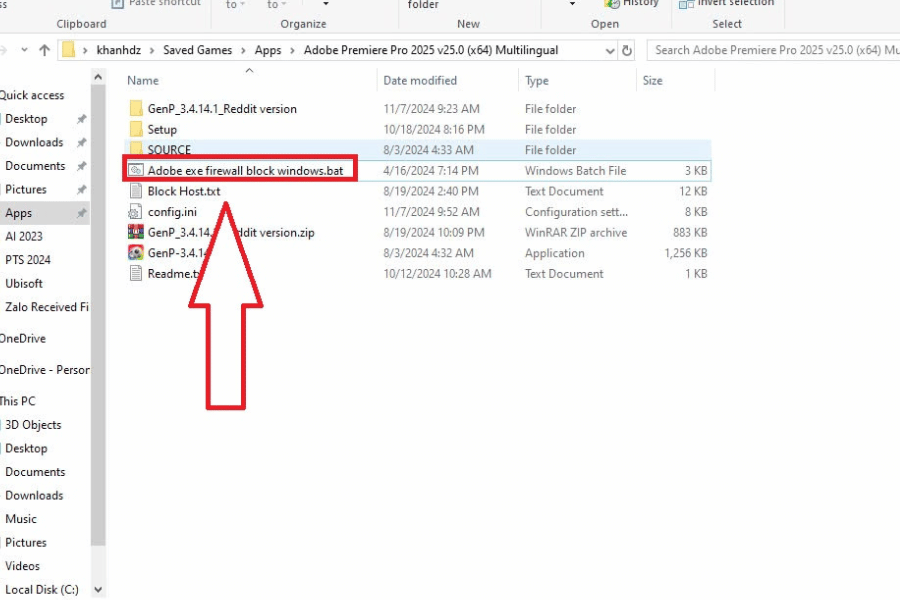Click the Search Adobe Premiere Pro search box

click(x=770, y=50)
